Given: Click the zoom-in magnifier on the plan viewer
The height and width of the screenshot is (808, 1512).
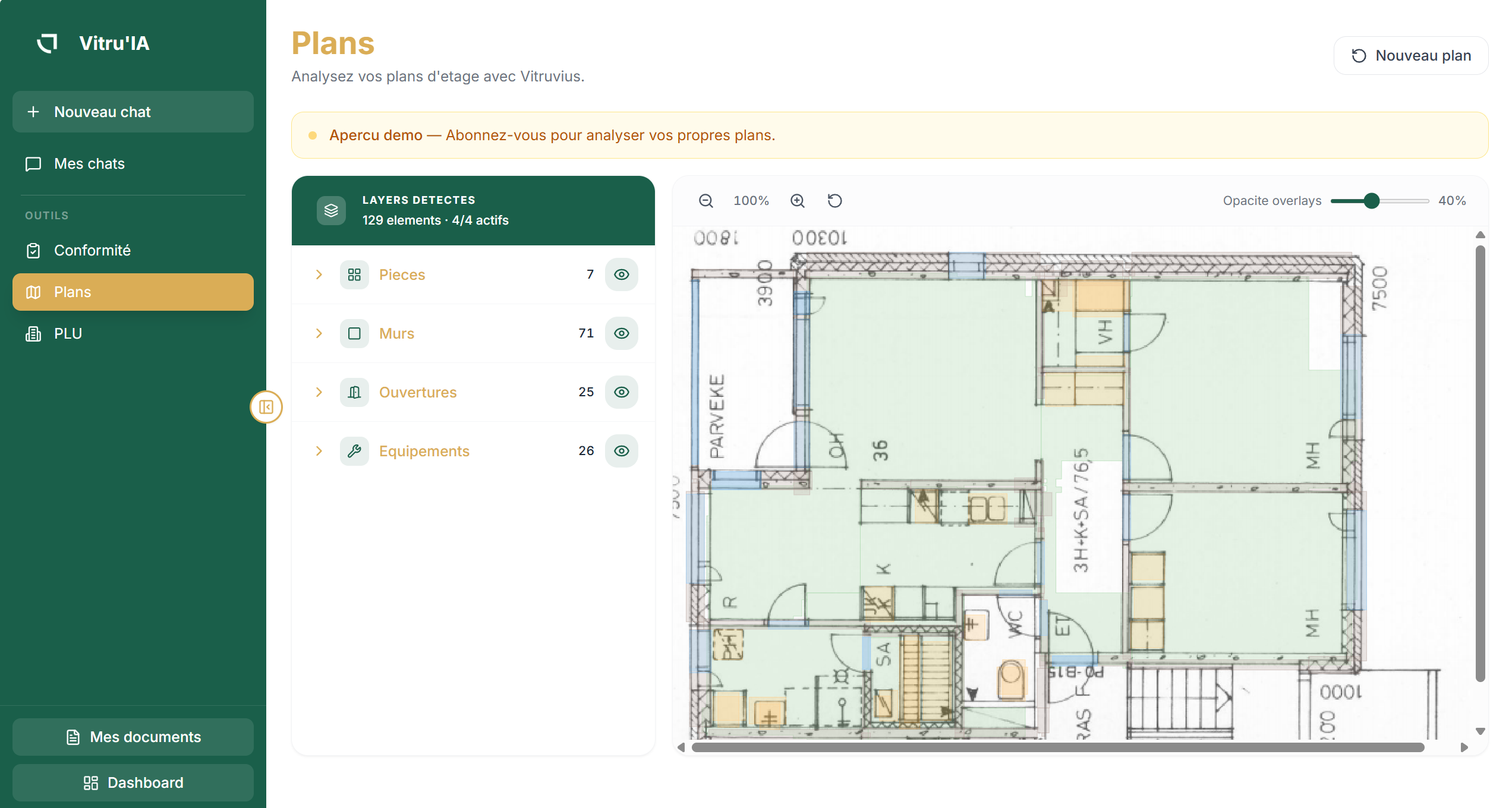Looking at the screenshot, I should [x=798, y=201].
